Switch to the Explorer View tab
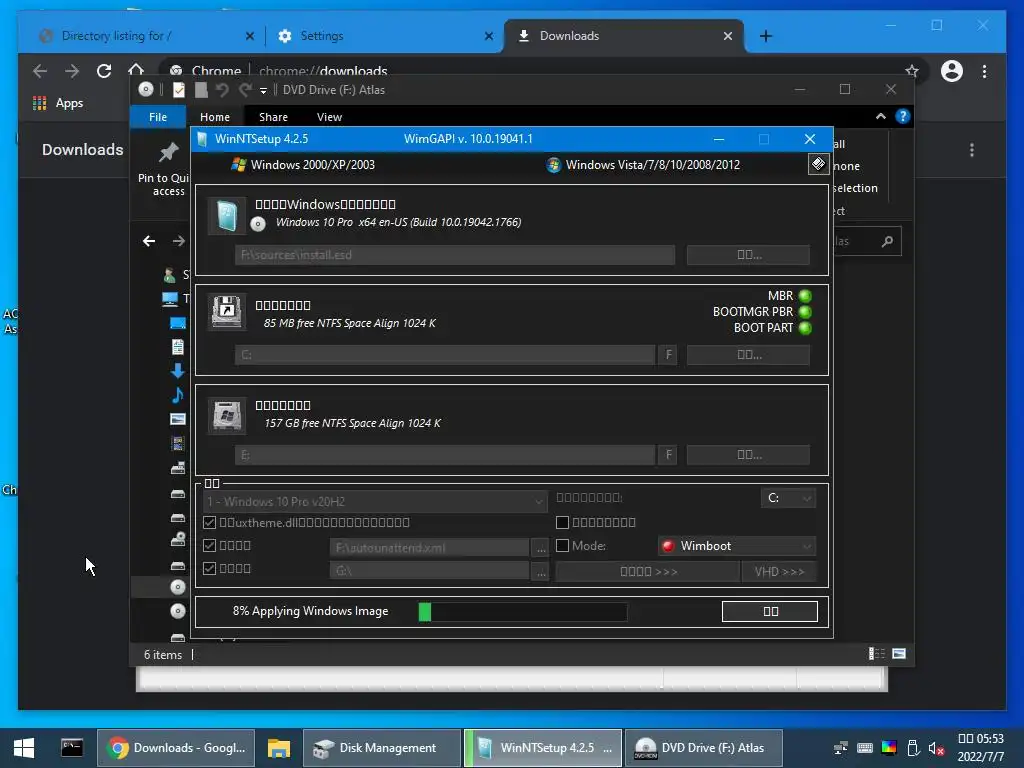The width and height of the screenshot is (1024, 768). [329, 117]
